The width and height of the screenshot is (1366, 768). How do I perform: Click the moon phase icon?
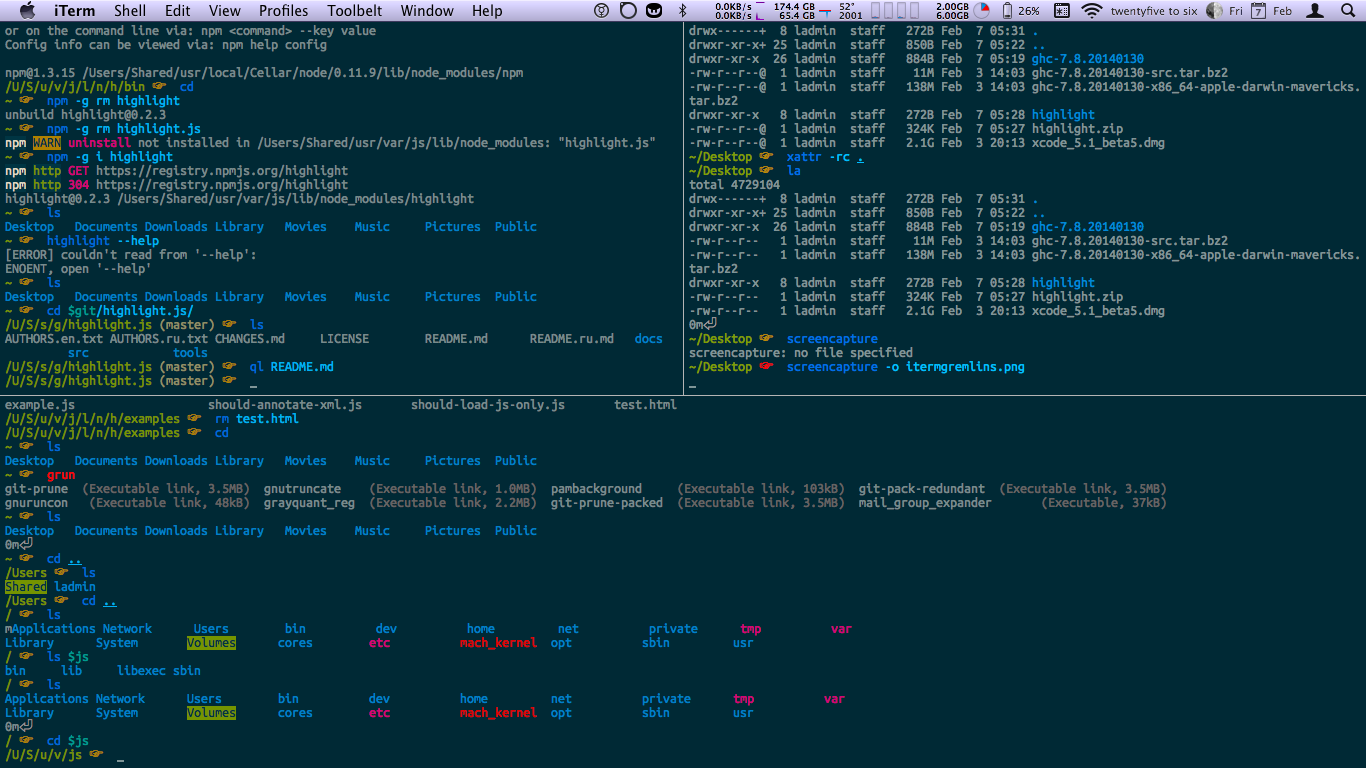point(1214,11)
